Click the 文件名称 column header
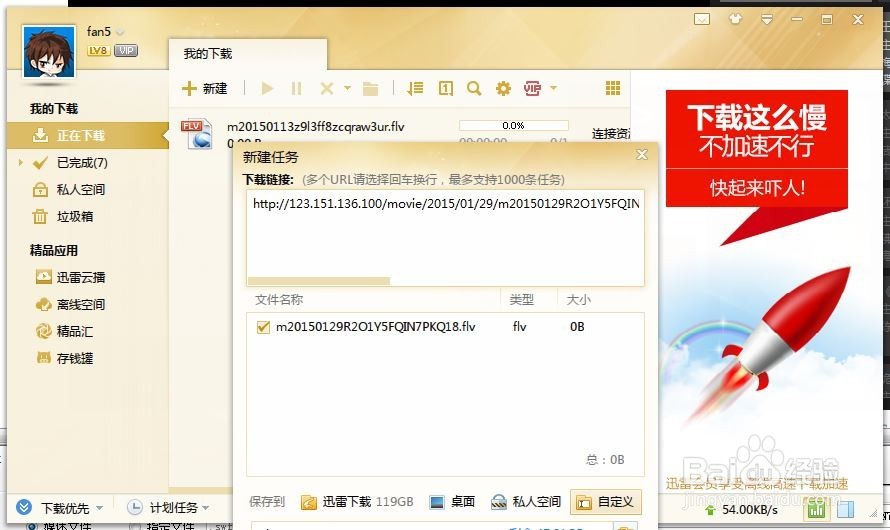 (279, 300)
